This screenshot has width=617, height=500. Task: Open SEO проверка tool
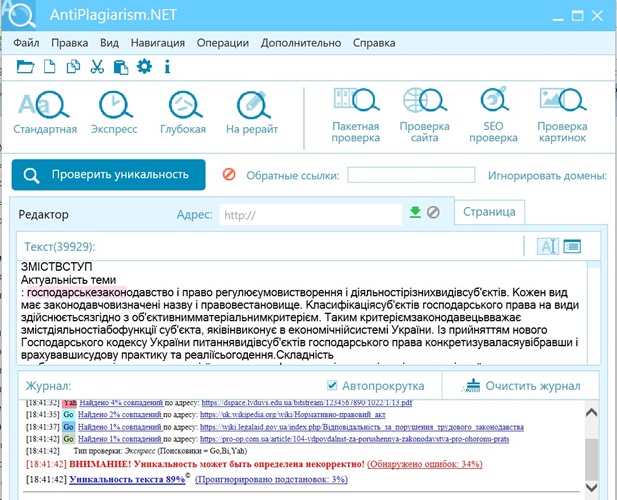(493, 115)
